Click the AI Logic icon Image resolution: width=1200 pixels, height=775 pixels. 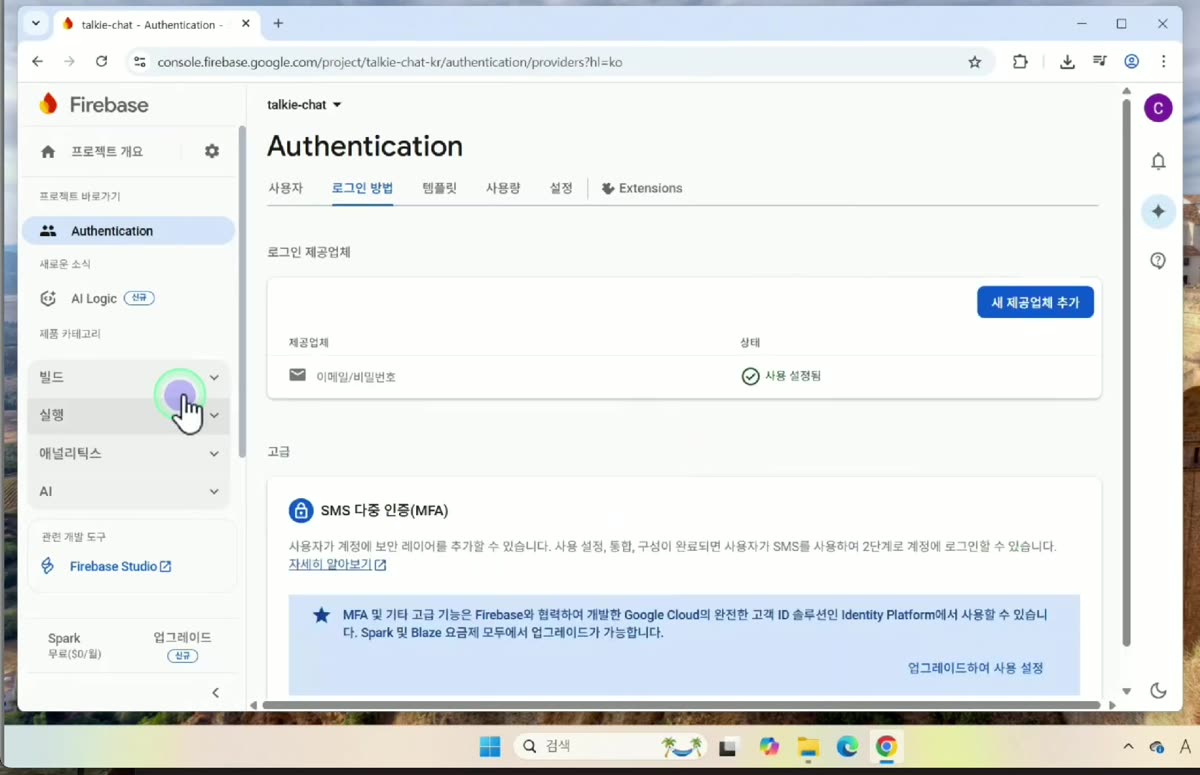click(48, 298)
